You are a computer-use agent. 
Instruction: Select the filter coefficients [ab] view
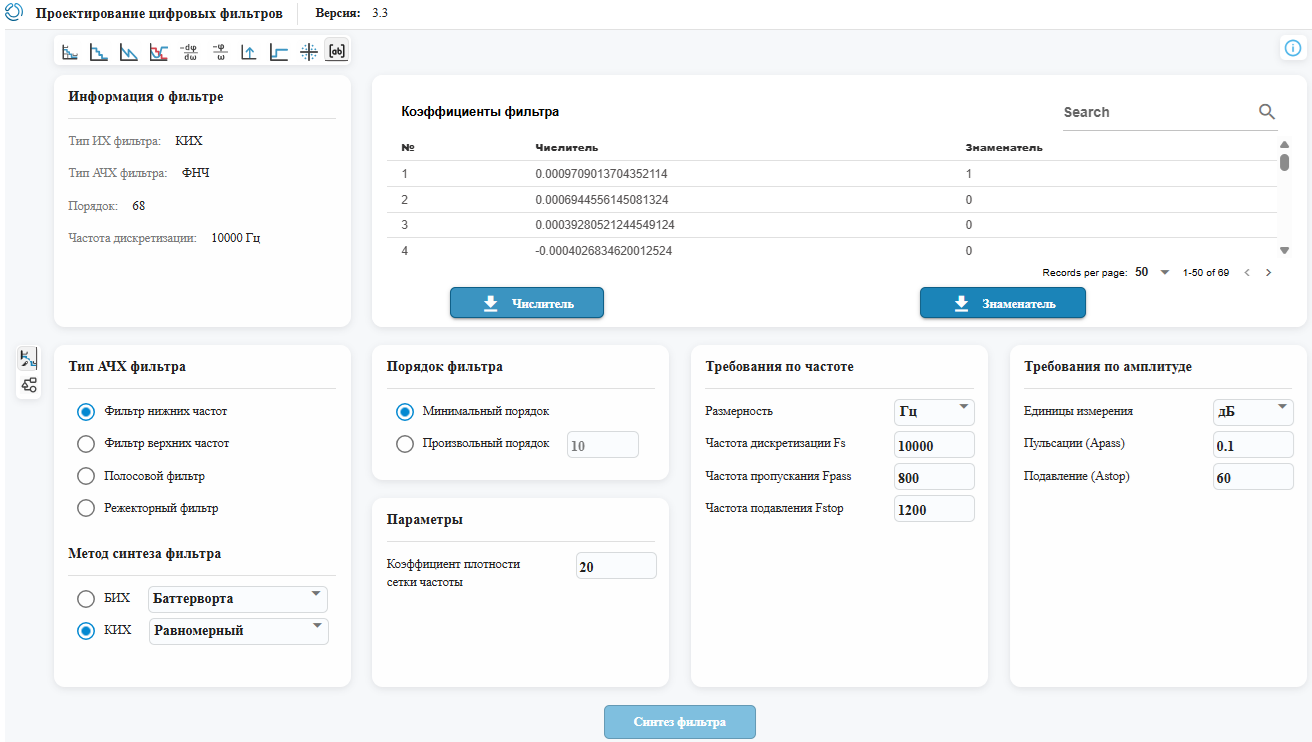[x=337, y=51]
